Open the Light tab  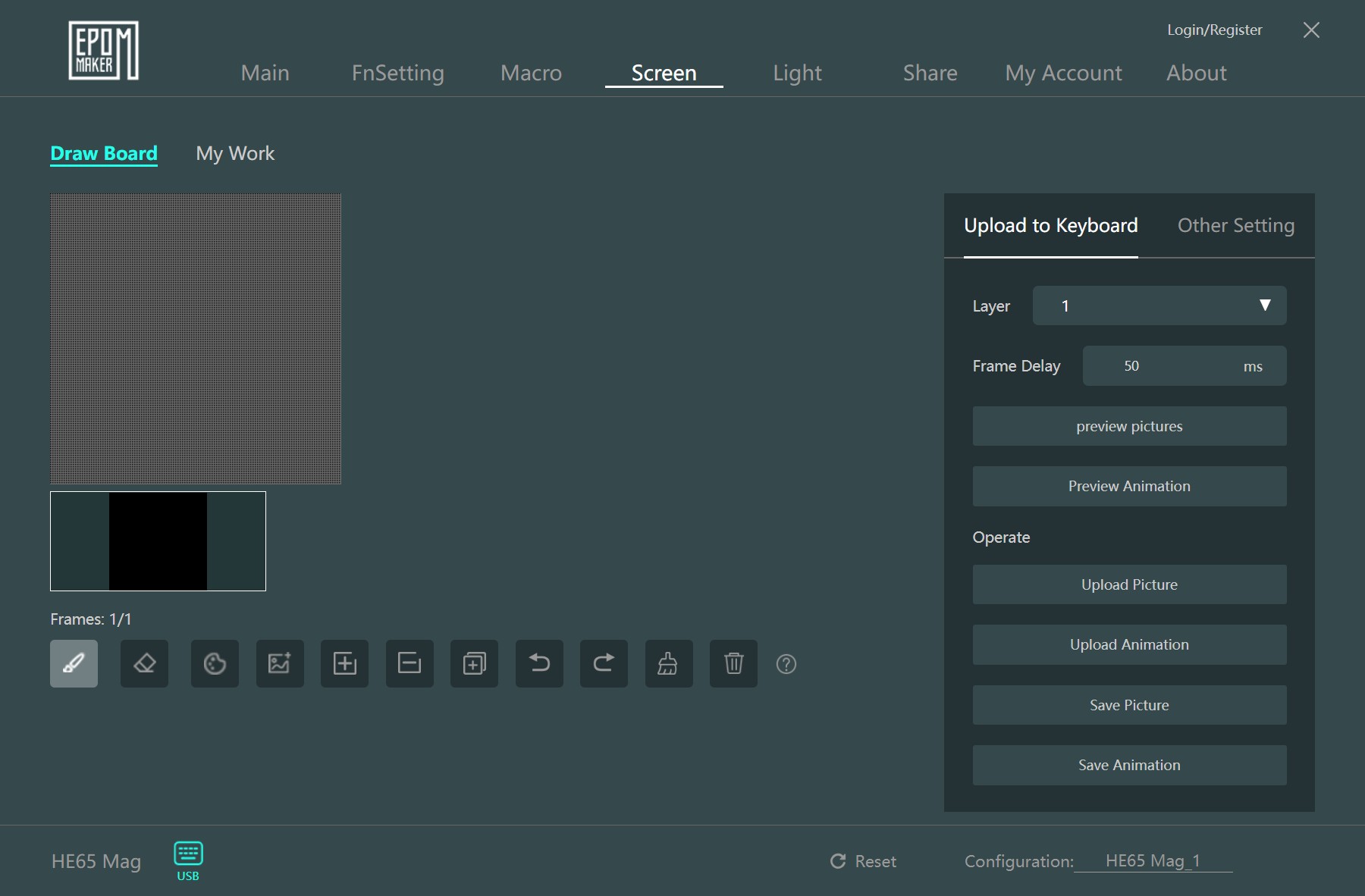(x=797, y=73)
